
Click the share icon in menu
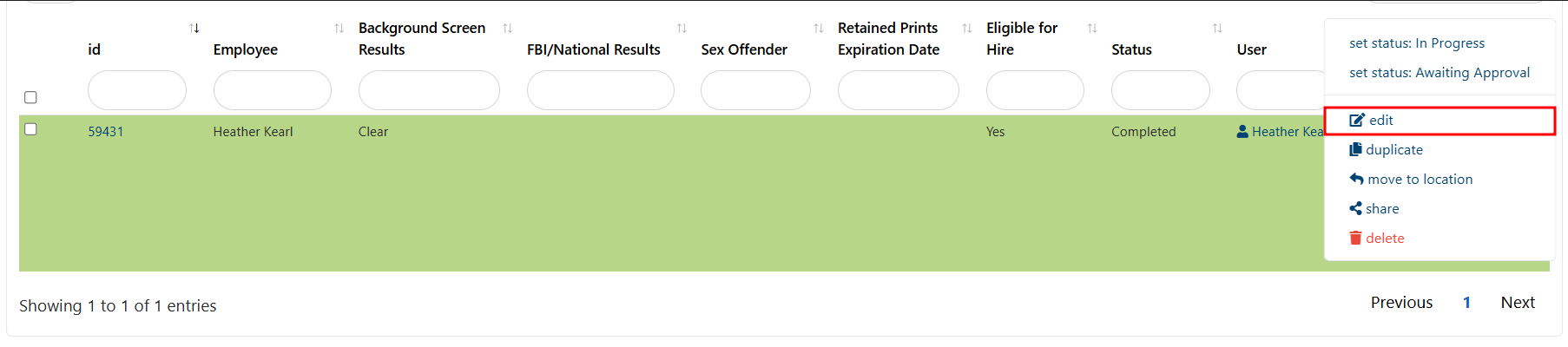coord(1355,209)
